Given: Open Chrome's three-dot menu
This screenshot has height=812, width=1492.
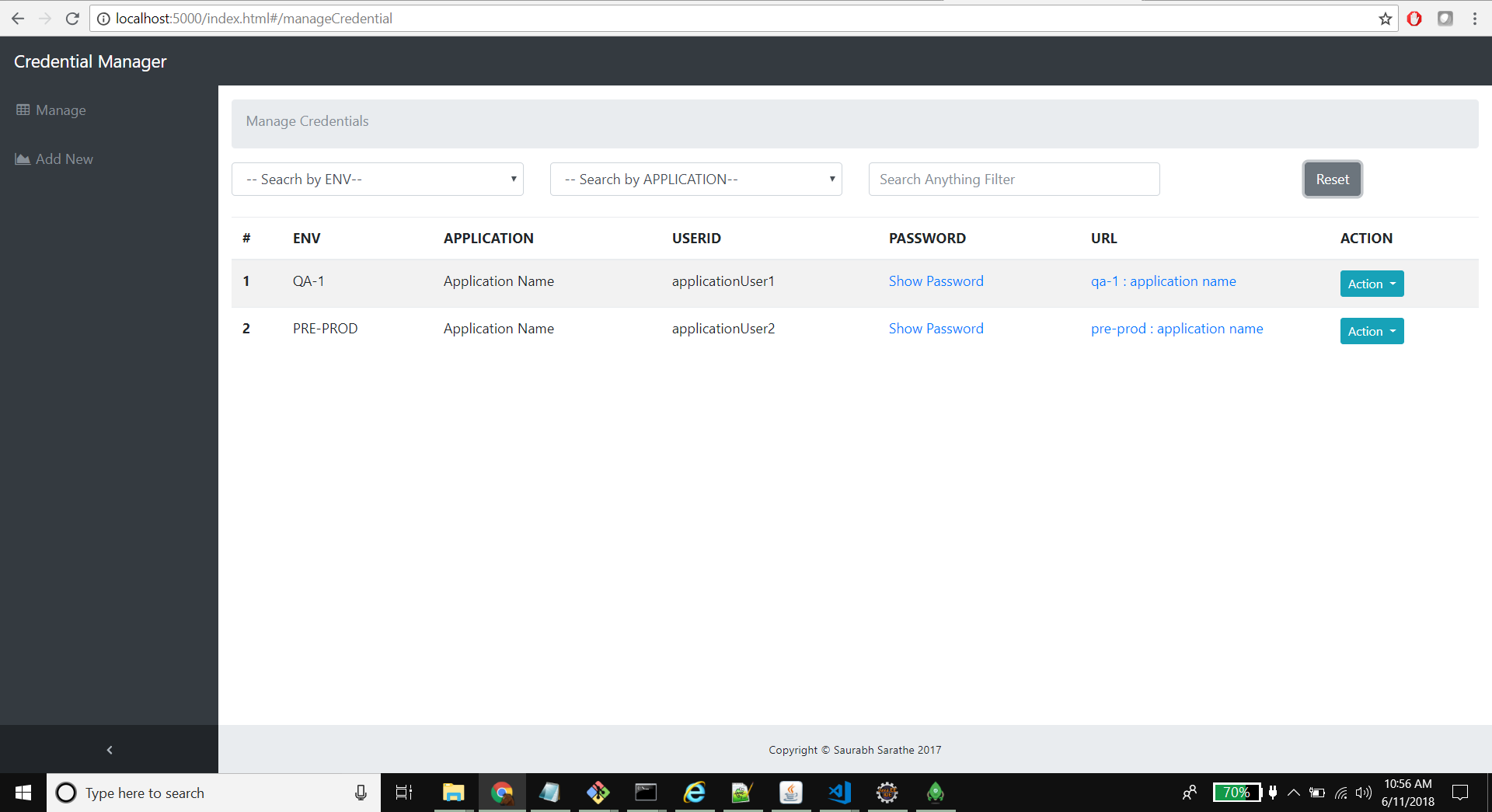Looking at the screenshot, I should point(1476,18).
